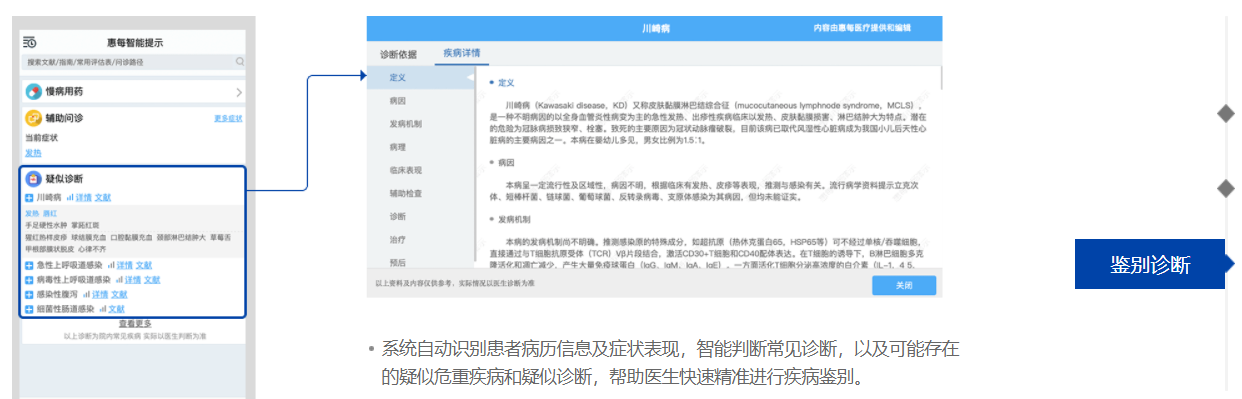
Task: Expand the 川崎病 diagnosis plus box
Action: point(29,198)
